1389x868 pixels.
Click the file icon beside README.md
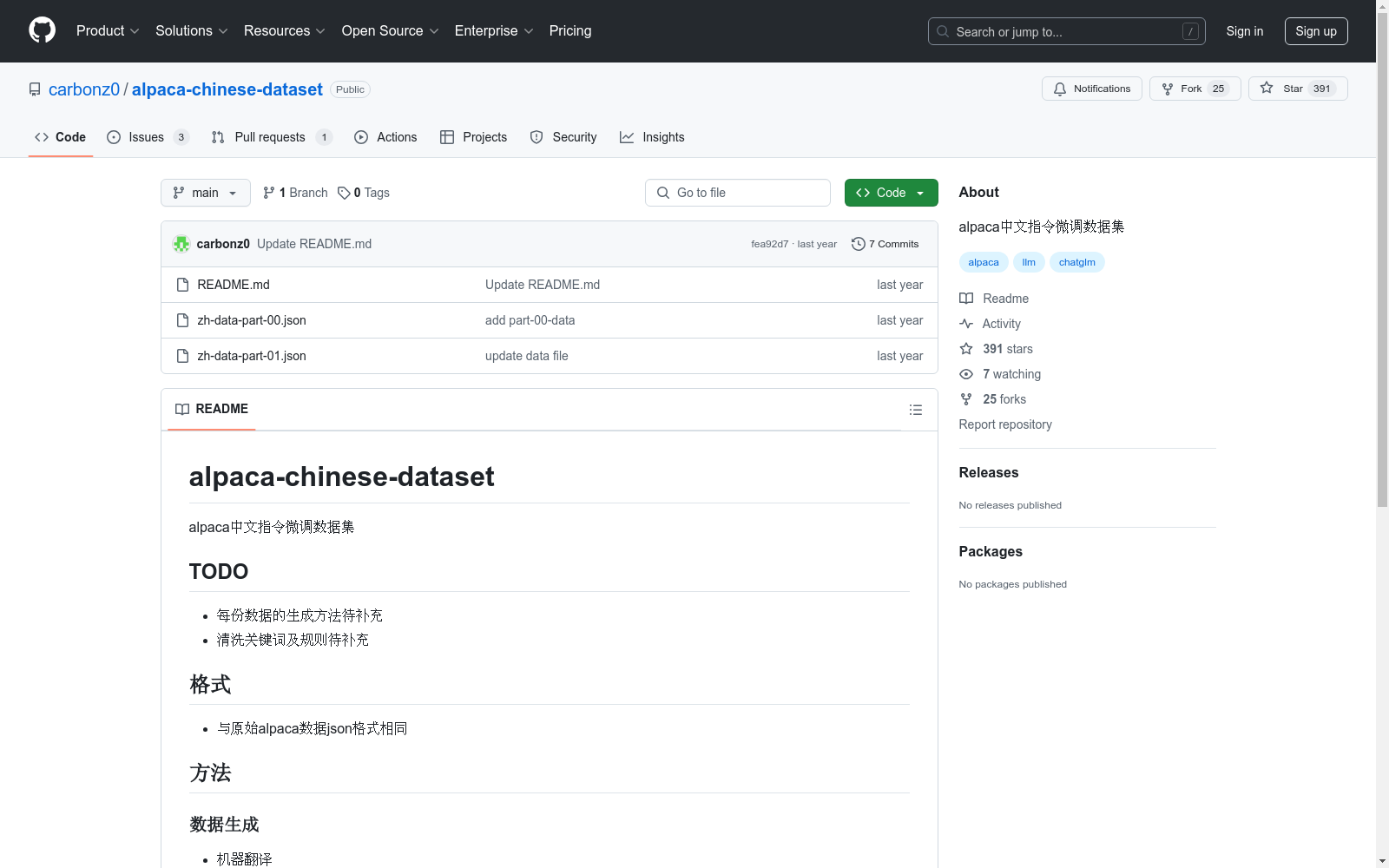coord(182,285)
